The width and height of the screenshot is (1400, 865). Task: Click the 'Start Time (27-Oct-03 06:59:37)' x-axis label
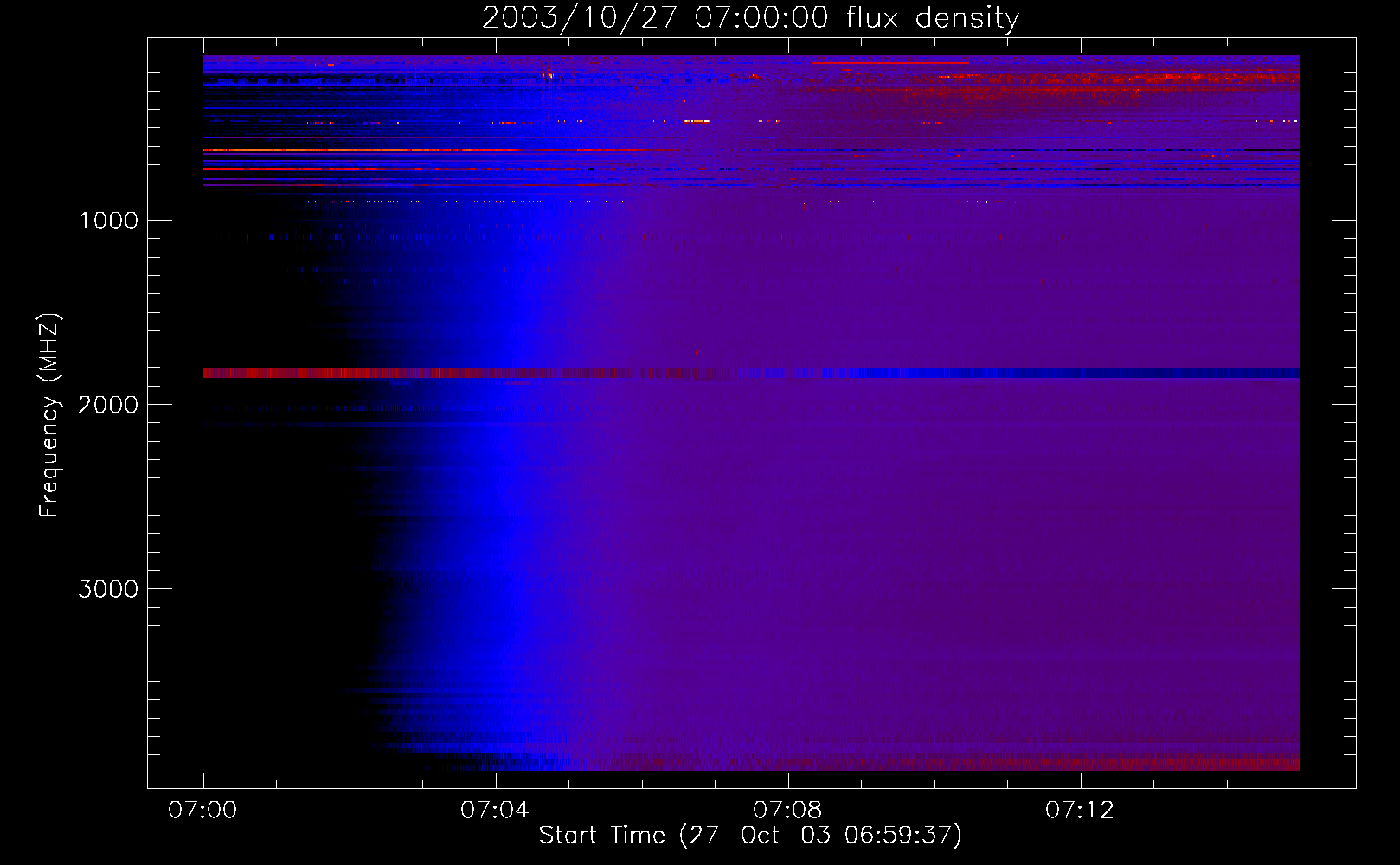pyautogui.click(x=750, y=836)
